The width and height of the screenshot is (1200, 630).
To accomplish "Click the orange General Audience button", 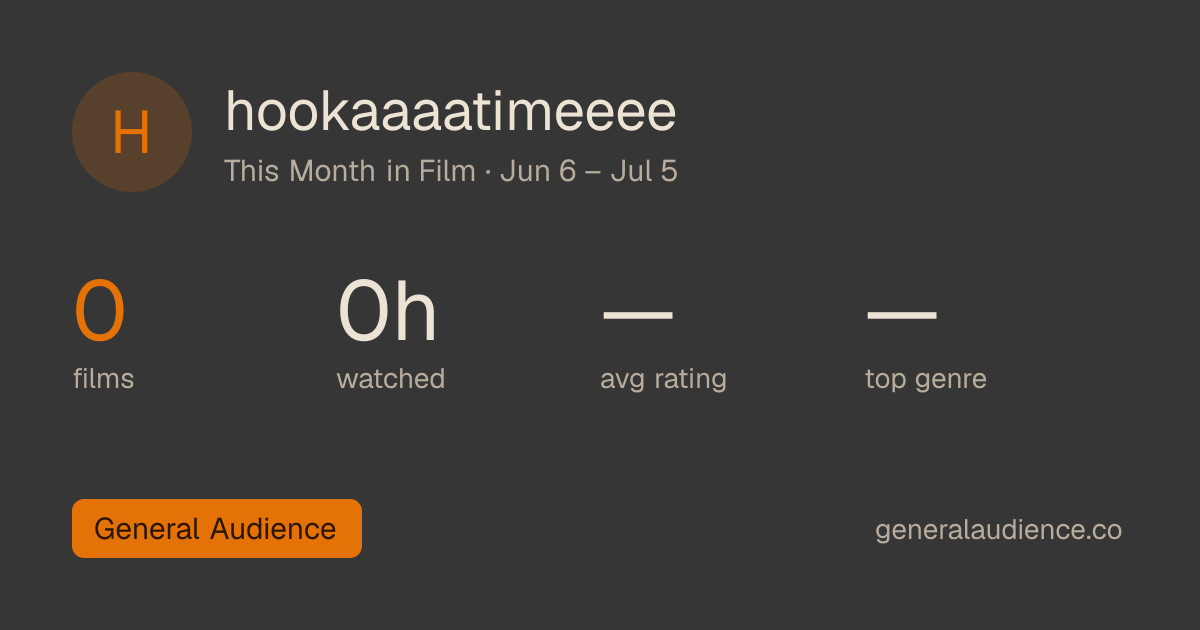I will [x=217, y=528].
